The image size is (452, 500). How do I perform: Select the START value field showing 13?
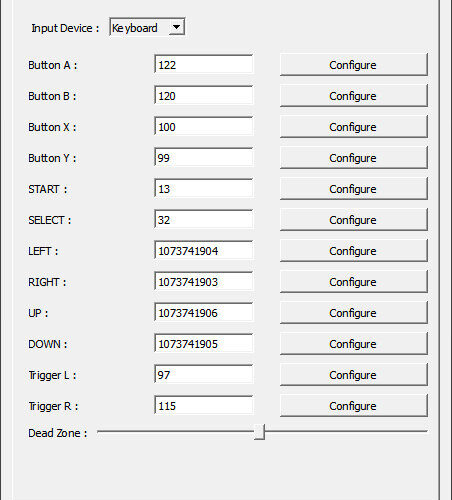pyautogui.click(x=204, y=188)
